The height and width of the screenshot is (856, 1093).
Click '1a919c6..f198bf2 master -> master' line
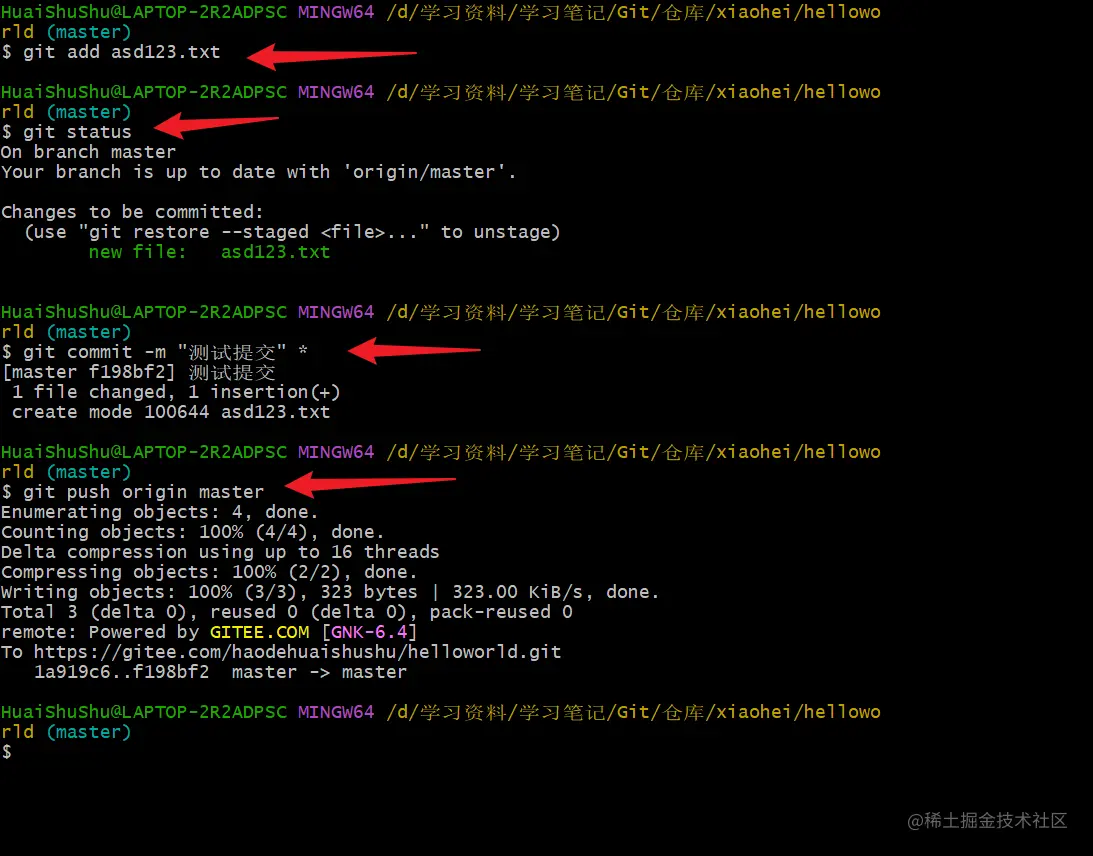[220, 673]
